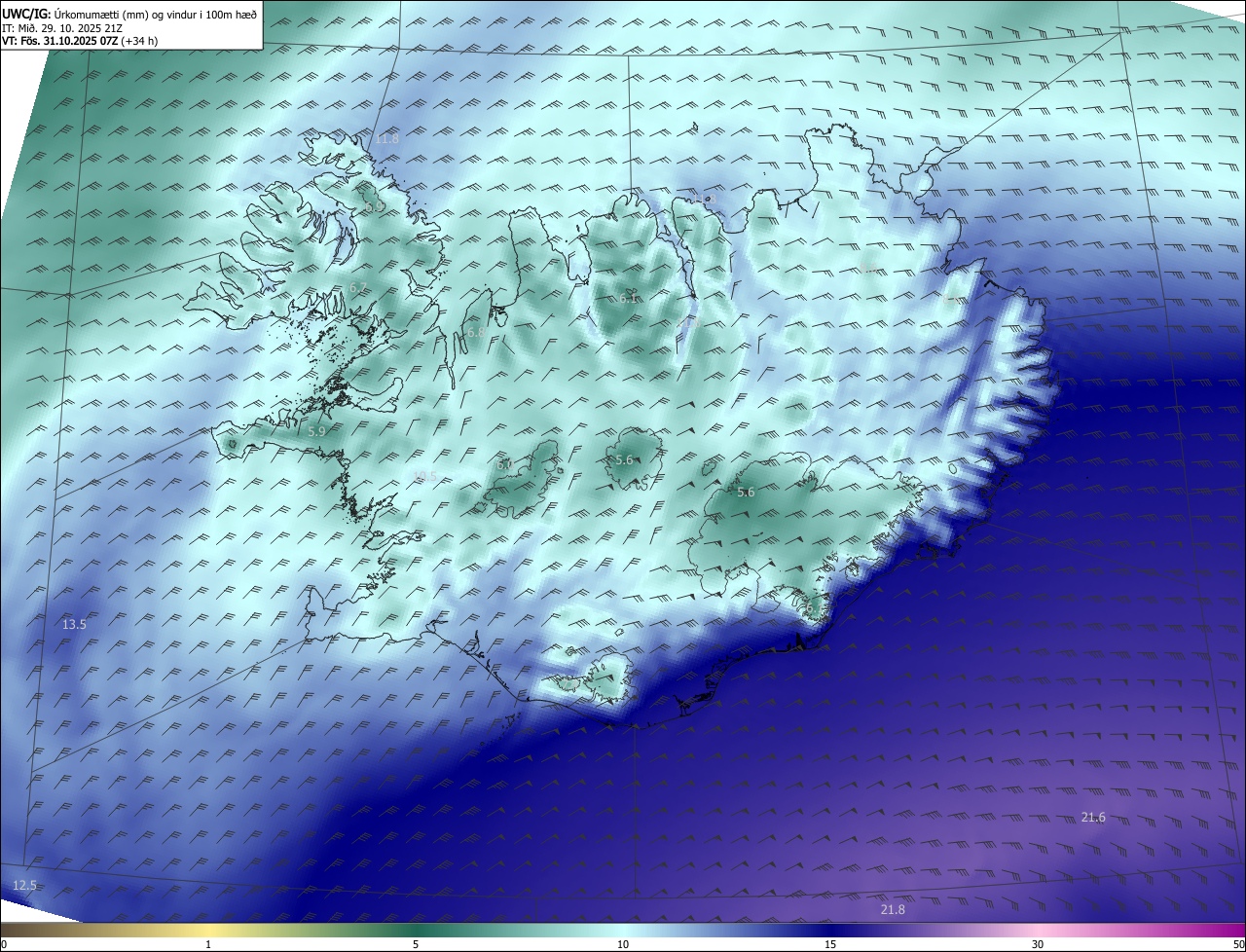Click the 6.1 value label
This screenshot has width=1246, height=952.
click(628, 298)
